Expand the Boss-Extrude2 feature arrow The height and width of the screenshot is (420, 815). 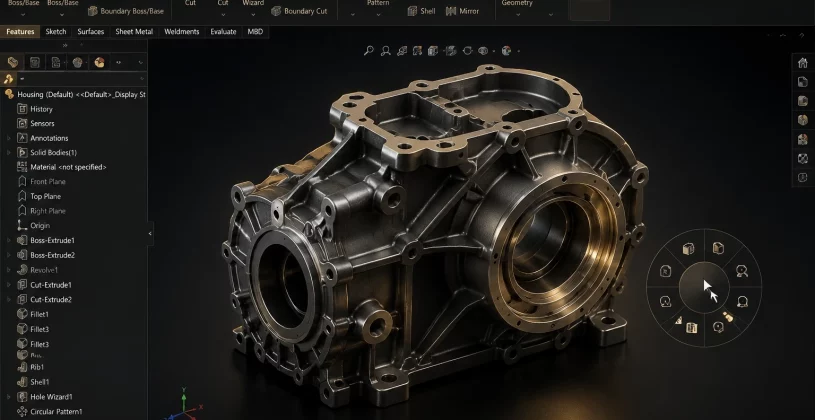(x=8, y=255)
